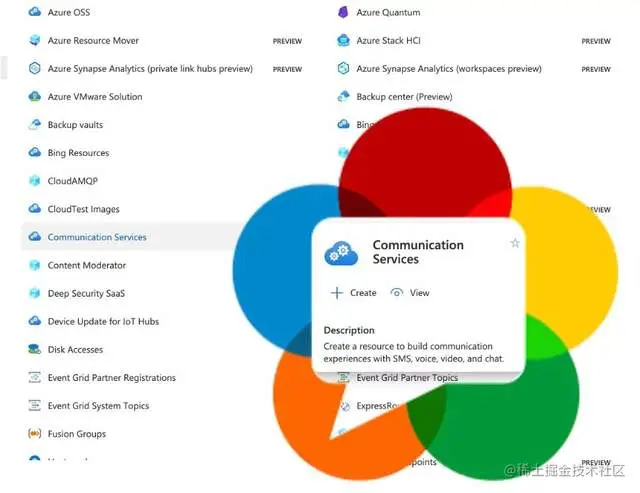
Task: Click the Fusion Groups icon
Action: click(35, 433)
